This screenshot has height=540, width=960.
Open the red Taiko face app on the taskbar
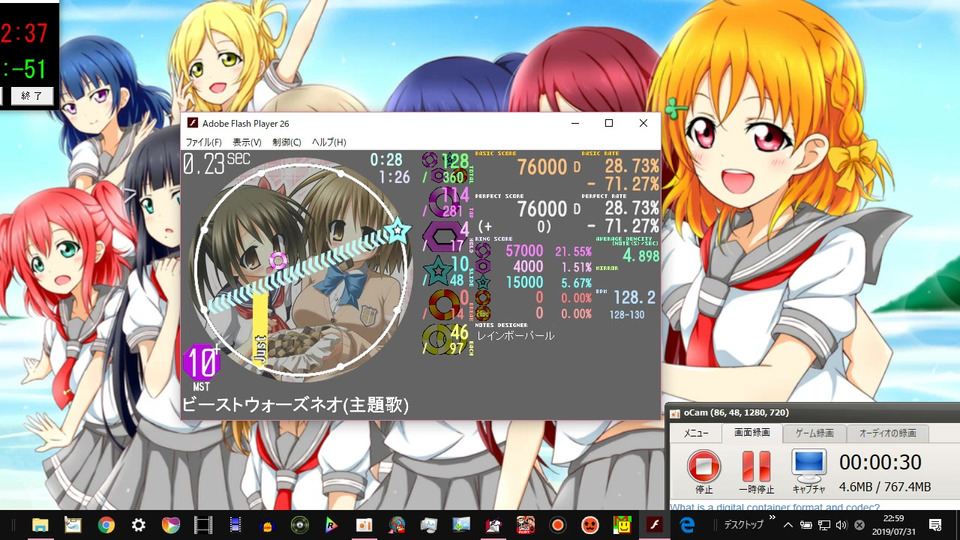click(x=590, y=525)
